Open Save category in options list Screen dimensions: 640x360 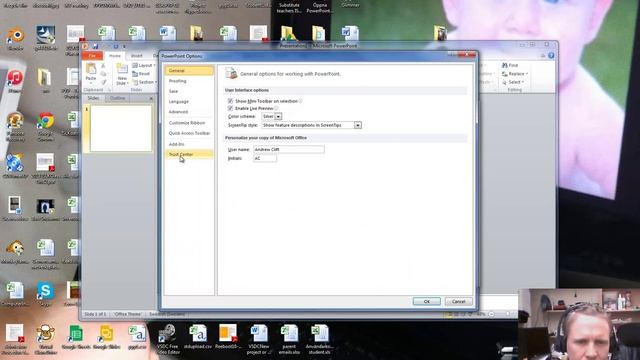(x=189, y=91)
